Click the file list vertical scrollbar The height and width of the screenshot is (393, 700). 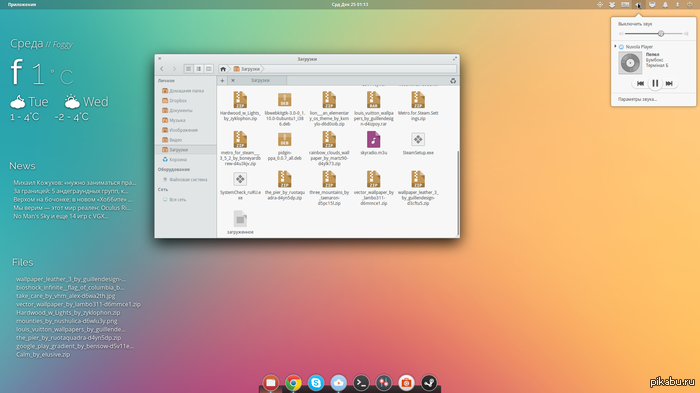pyautogui.click(x=458, y=192)
